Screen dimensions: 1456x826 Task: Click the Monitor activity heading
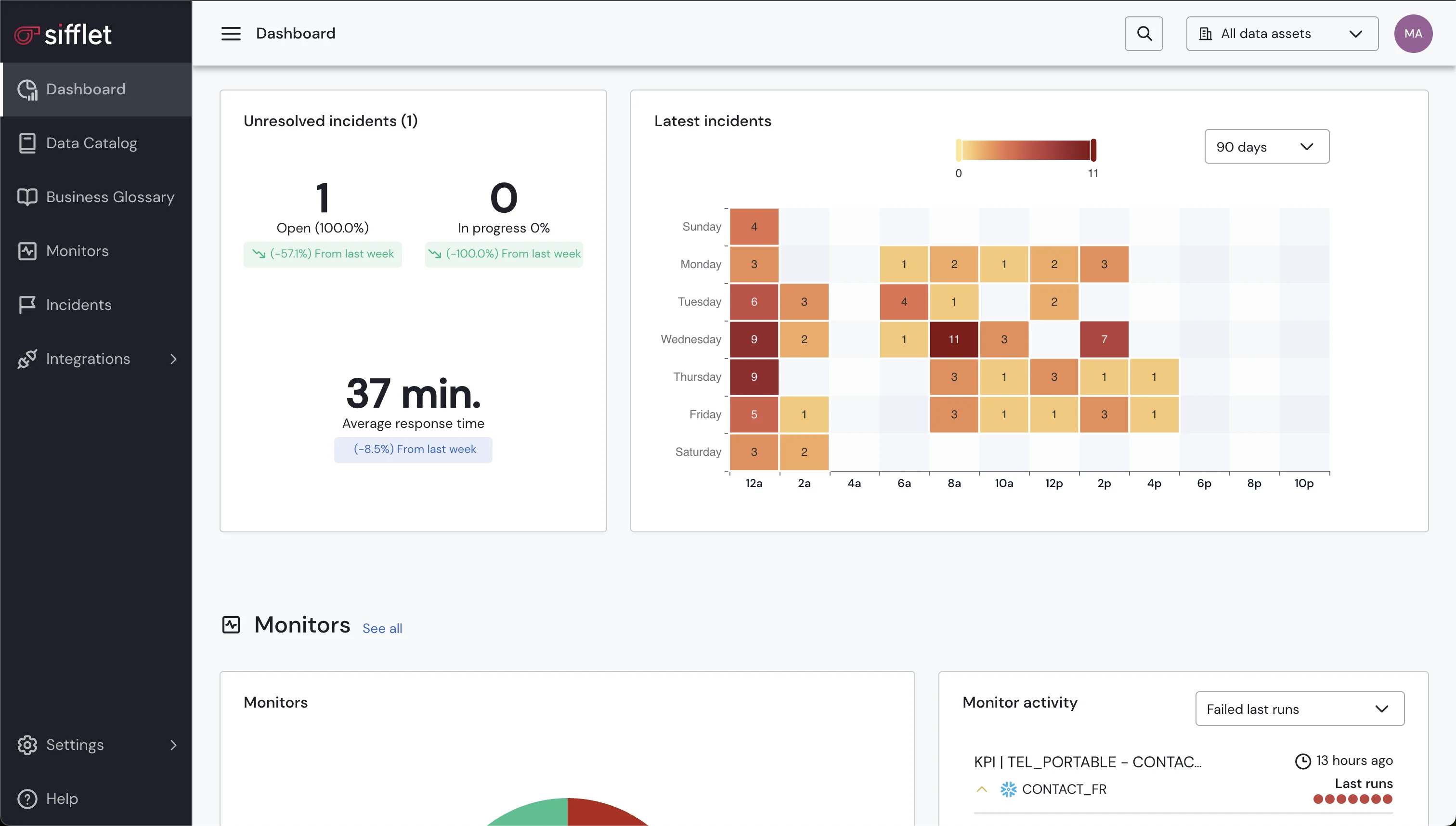[1020, 702]
